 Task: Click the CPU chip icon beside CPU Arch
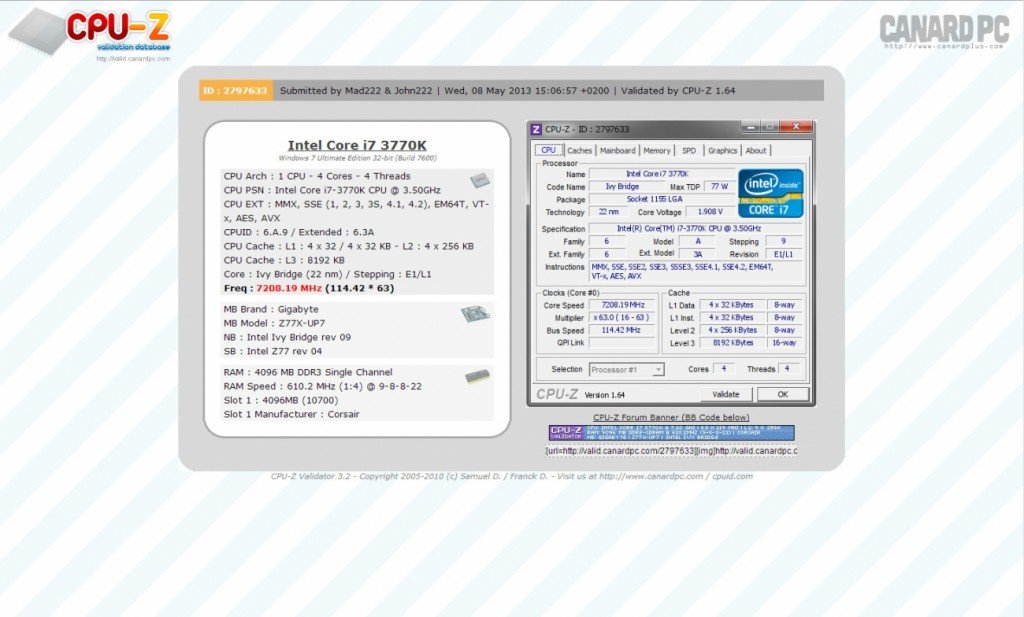479,181
